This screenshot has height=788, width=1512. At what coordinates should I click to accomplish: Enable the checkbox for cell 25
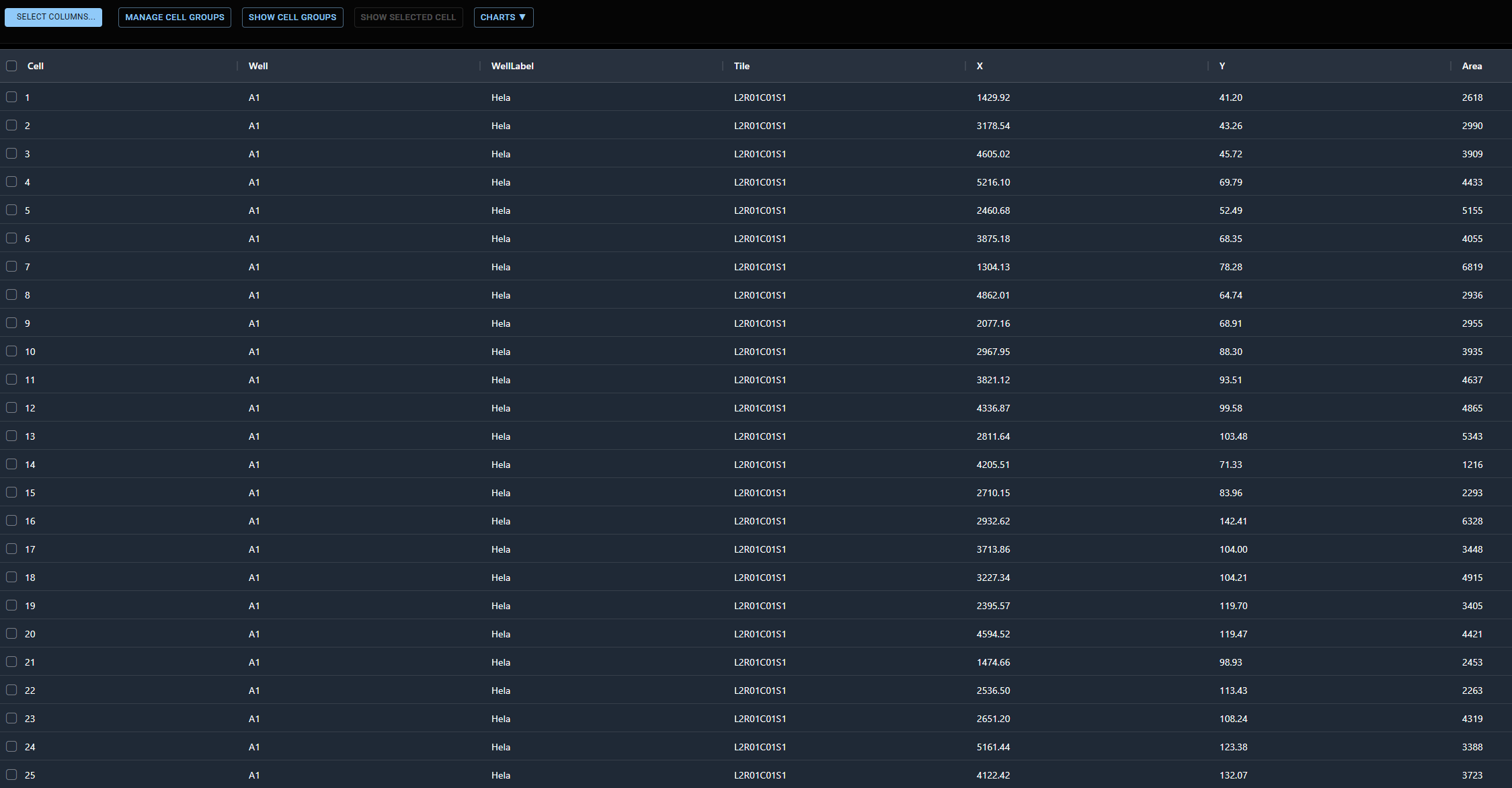11,775
